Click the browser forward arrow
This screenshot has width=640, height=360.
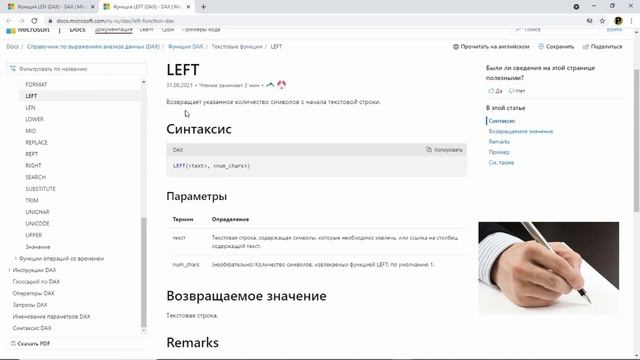click(22, 21)
